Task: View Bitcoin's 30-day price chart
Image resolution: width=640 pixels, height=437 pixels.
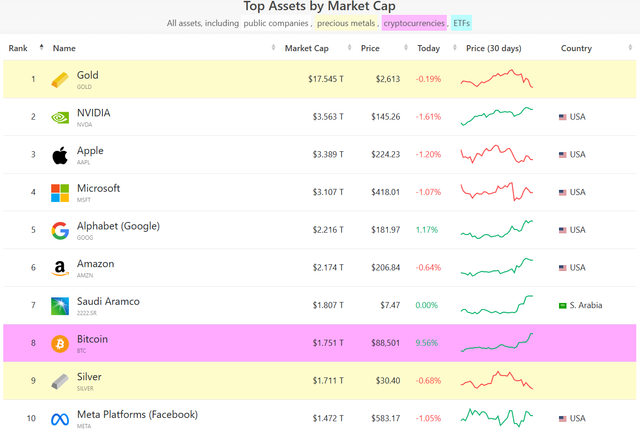Action: 498,343
